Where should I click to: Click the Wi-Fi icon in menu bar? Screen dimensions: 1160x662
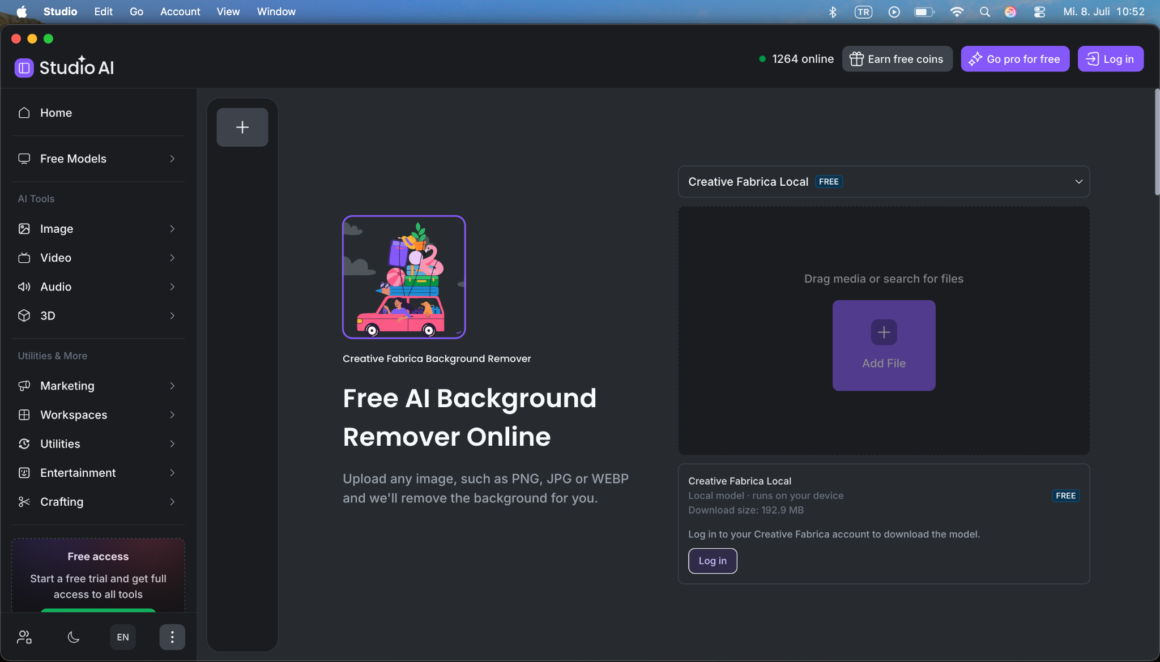coord(957,12)
